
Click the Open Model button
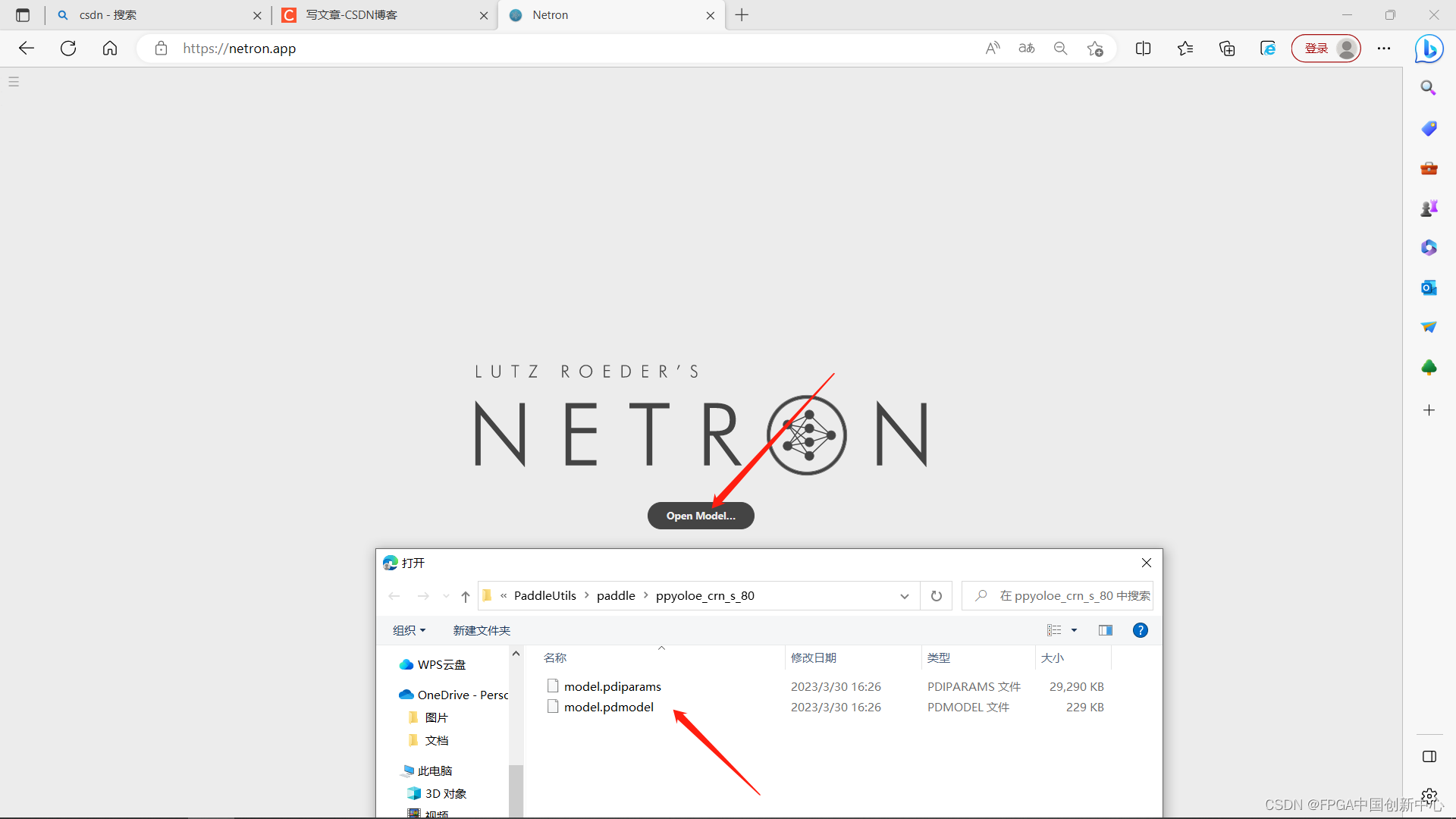(x=701, y=516)
